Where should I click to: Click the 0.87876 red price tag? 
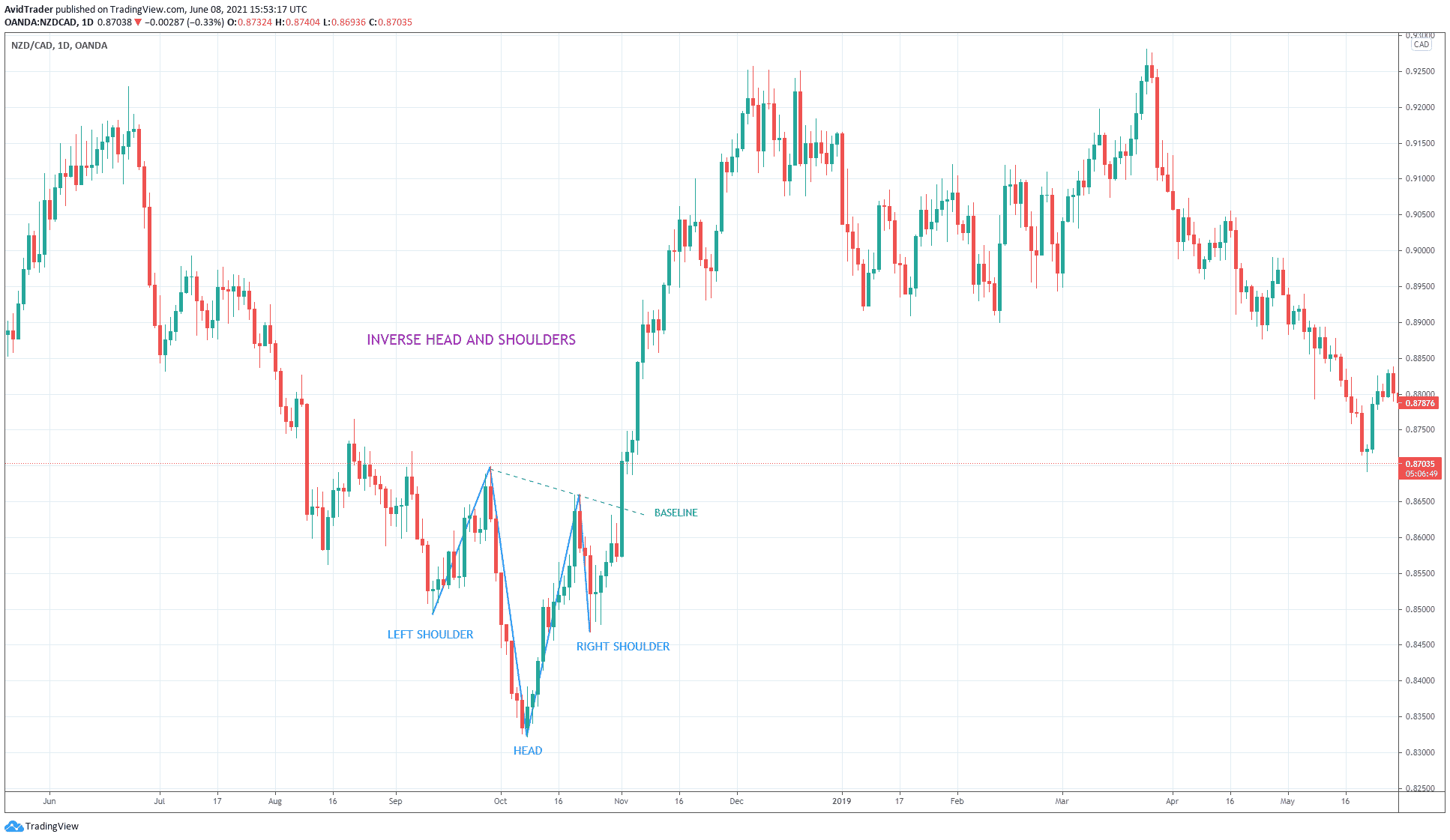(x=1419, y=403)
